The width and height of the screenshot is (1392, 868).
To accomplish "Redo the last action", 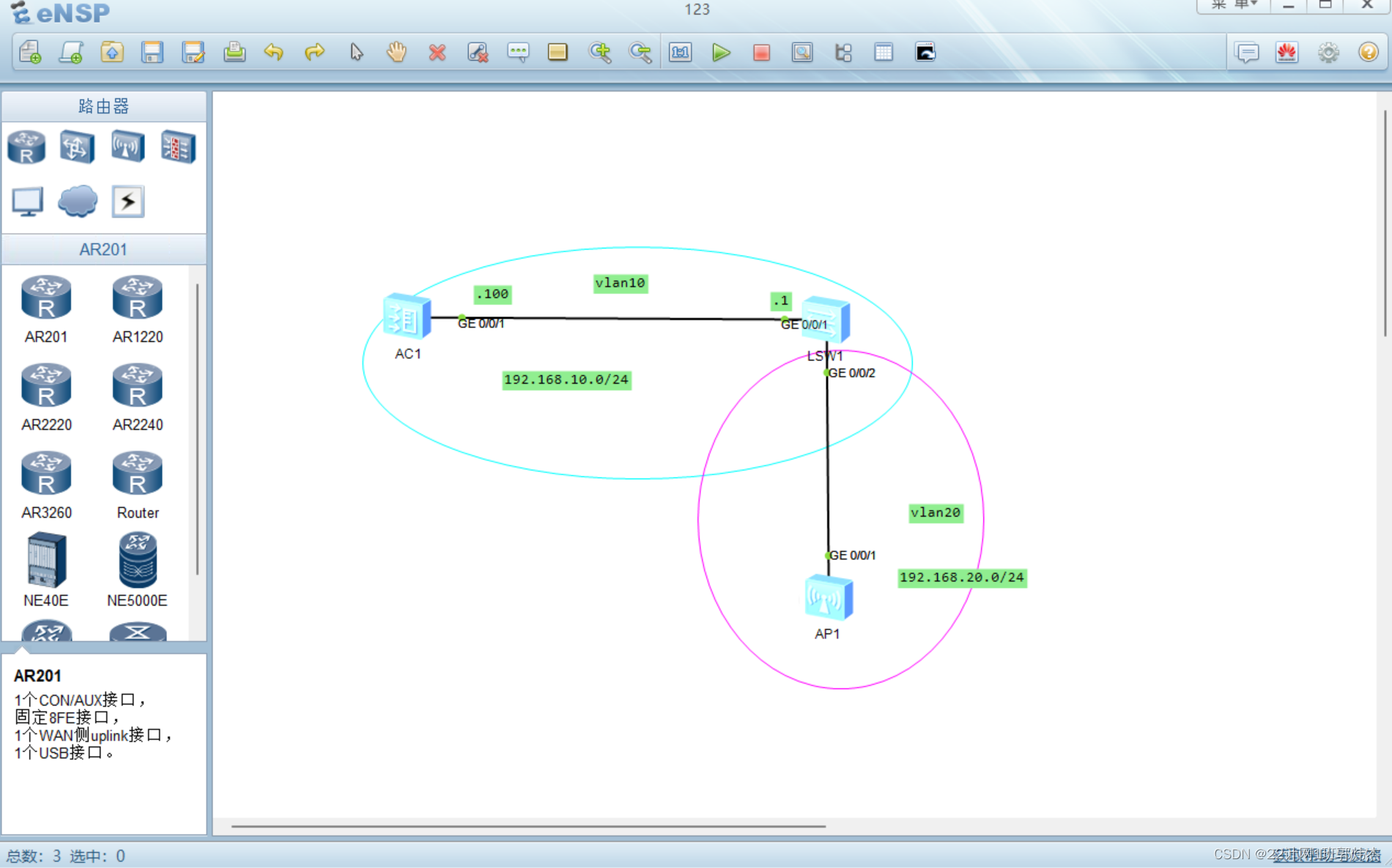I will click(314, 53).
